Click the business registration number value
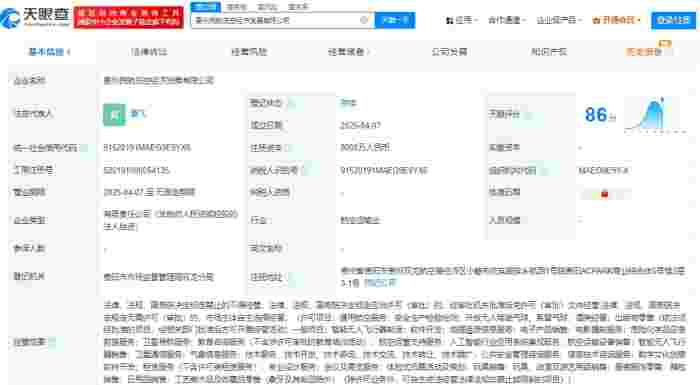This screenshot has height=385, width=700. [137, 171]
